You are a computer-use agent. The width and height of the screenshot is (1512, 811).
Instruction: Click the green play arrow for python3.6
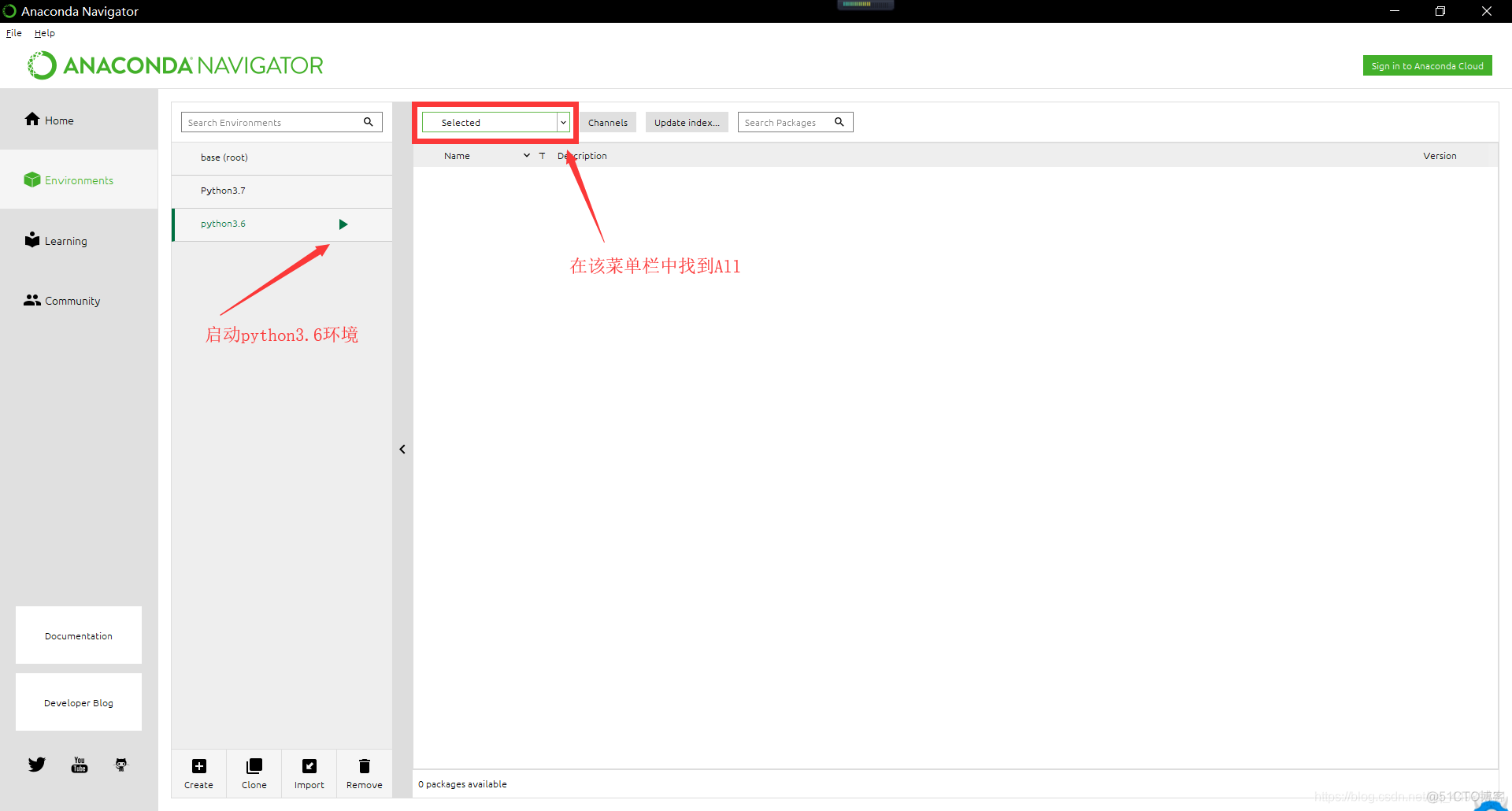point(343,224)
